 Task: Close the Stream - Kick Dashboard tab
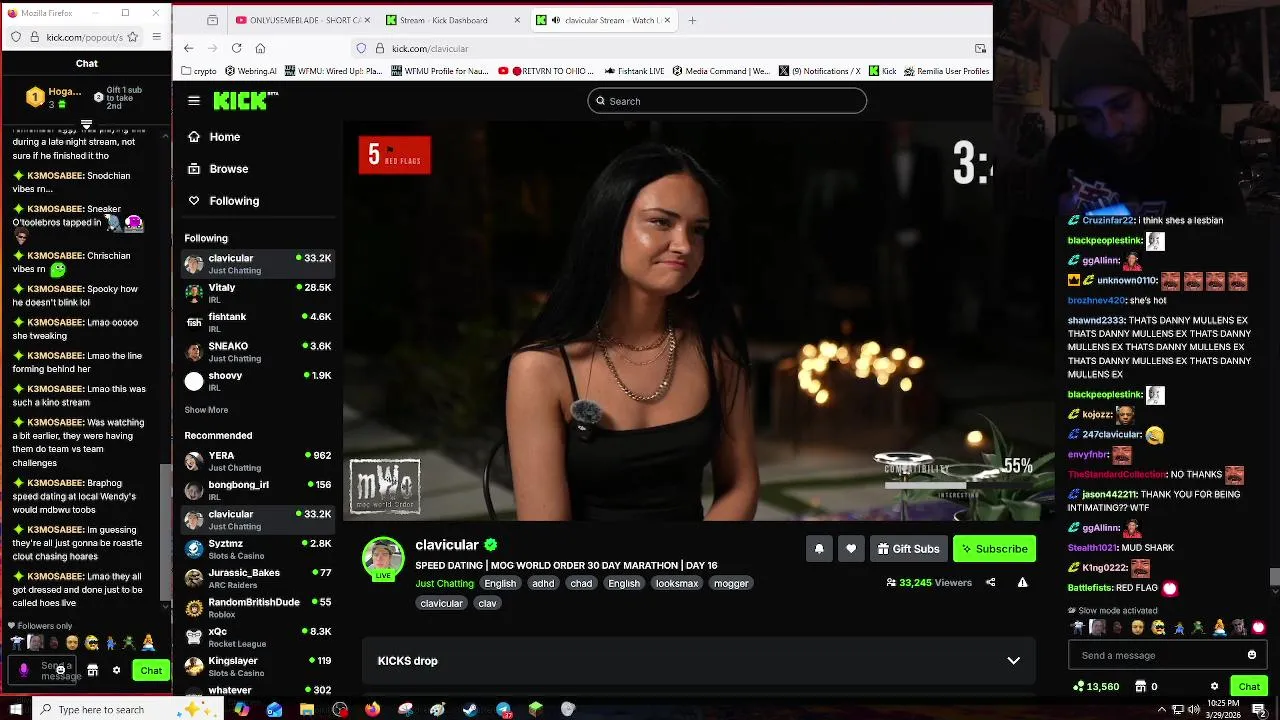coord(517,20)
